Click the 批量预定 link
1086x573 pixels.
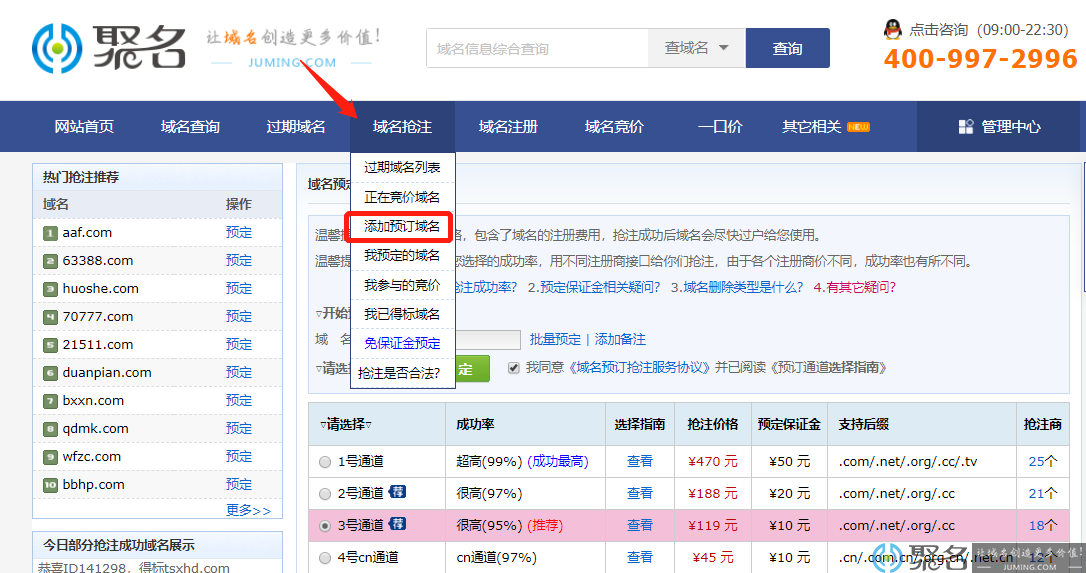pyautogui.click(x=555, y=340)
